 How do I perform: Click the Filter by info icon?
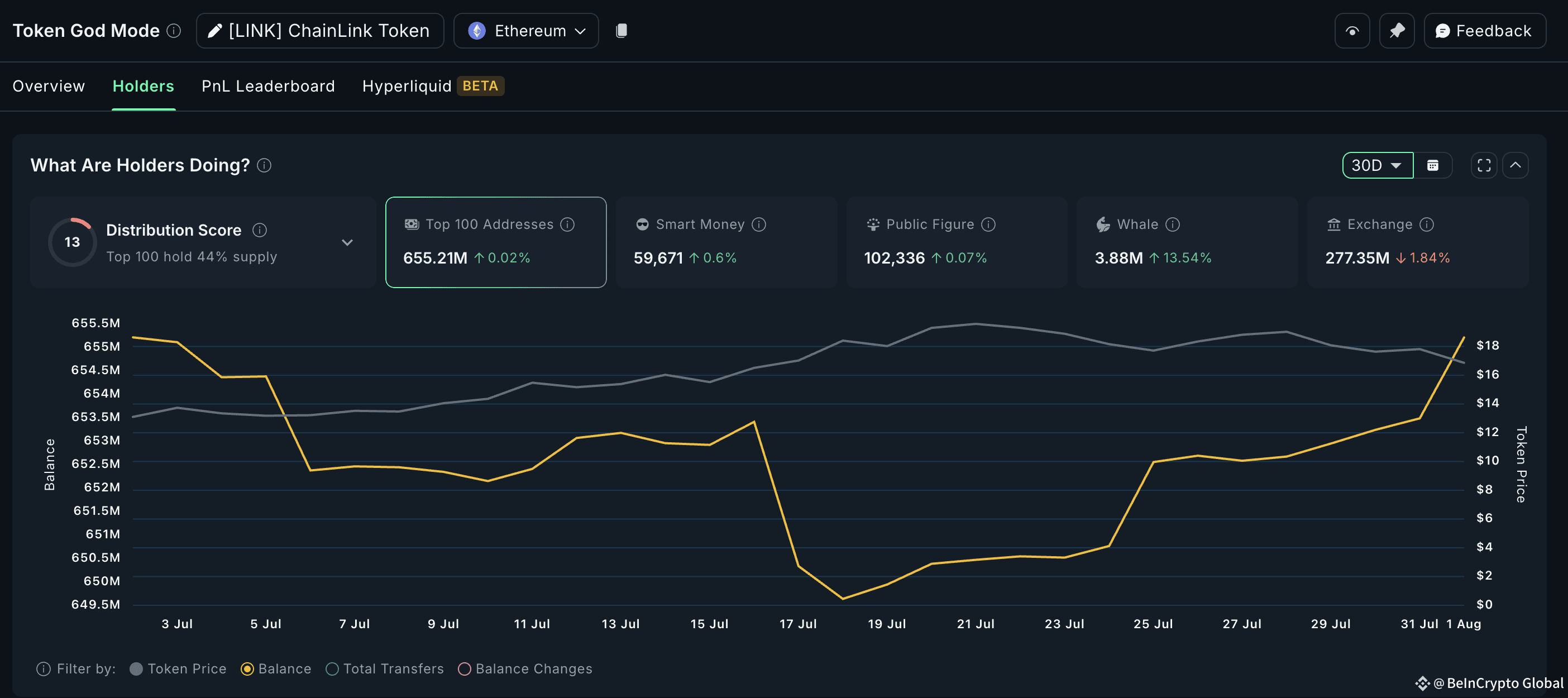[43, 668]
